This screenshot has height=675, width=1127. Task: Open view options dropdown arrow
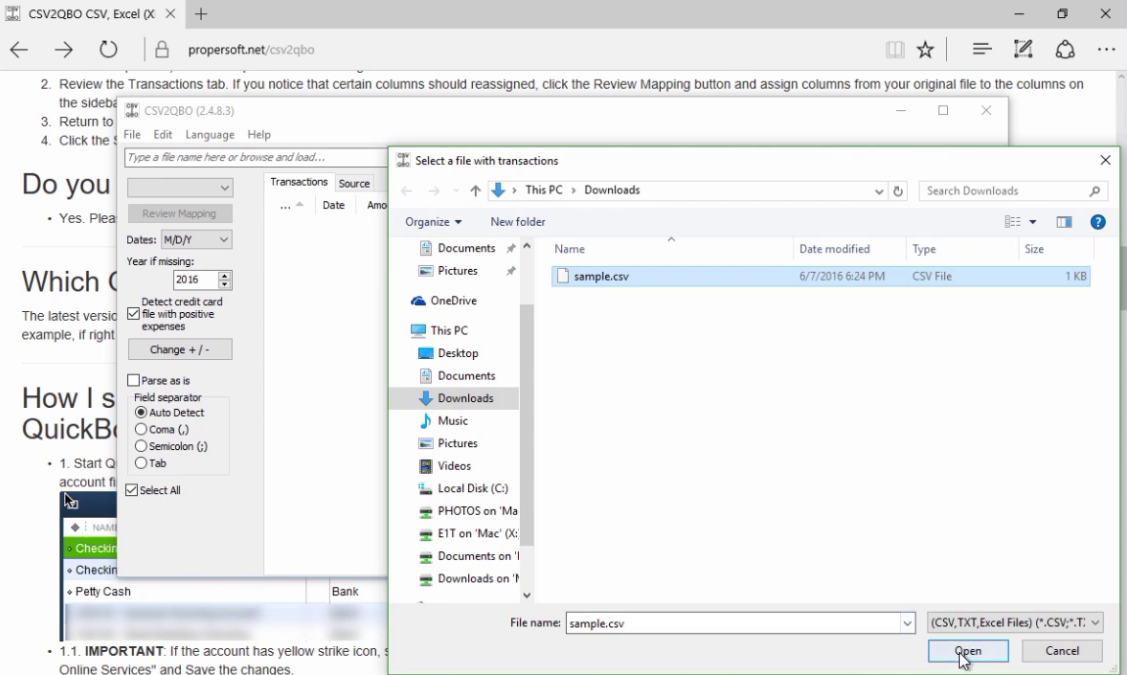pos(1033,222)
